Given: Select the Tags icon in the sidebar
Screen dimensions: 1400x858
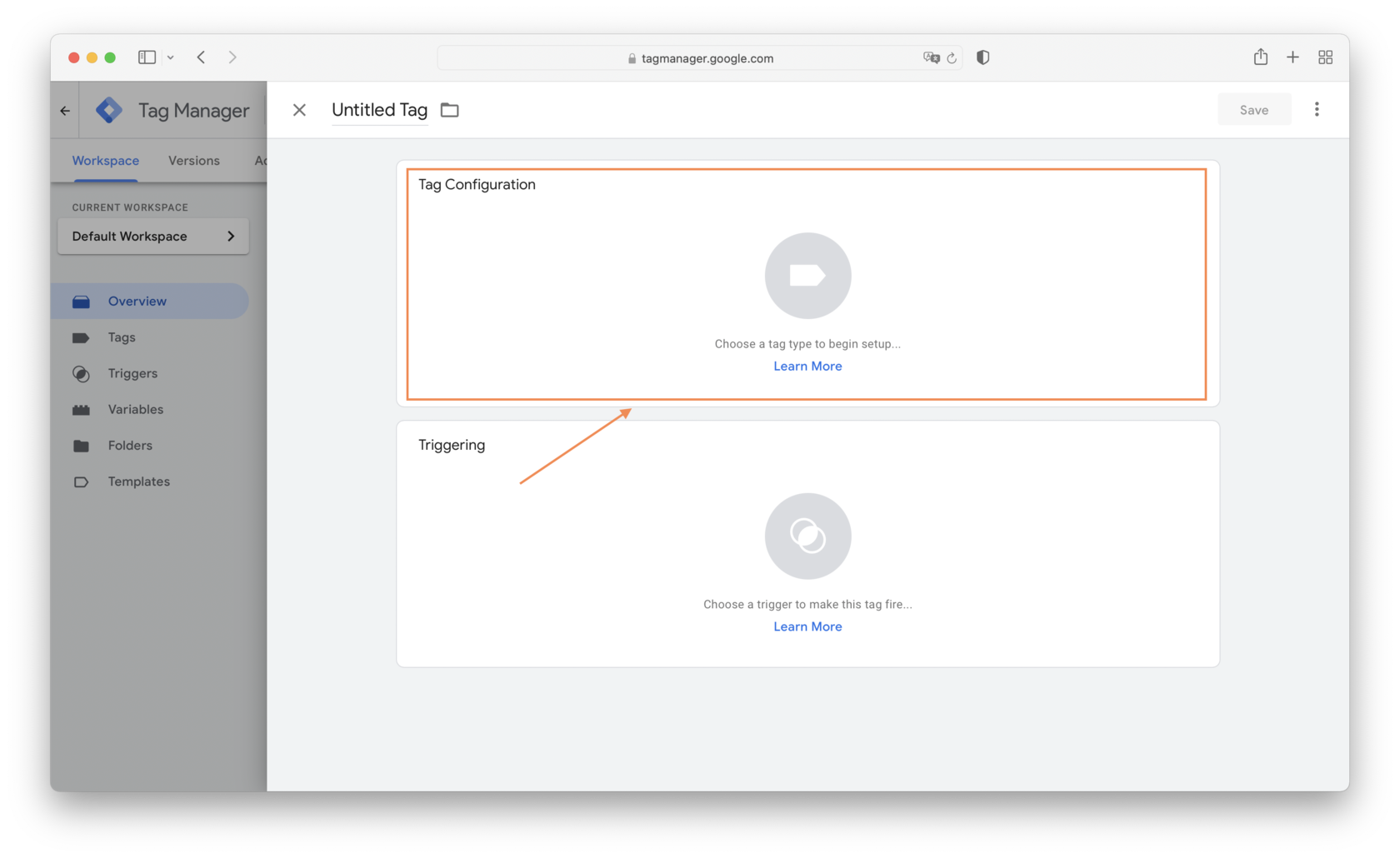Looking at the screenshot, I should pos(81,337).
